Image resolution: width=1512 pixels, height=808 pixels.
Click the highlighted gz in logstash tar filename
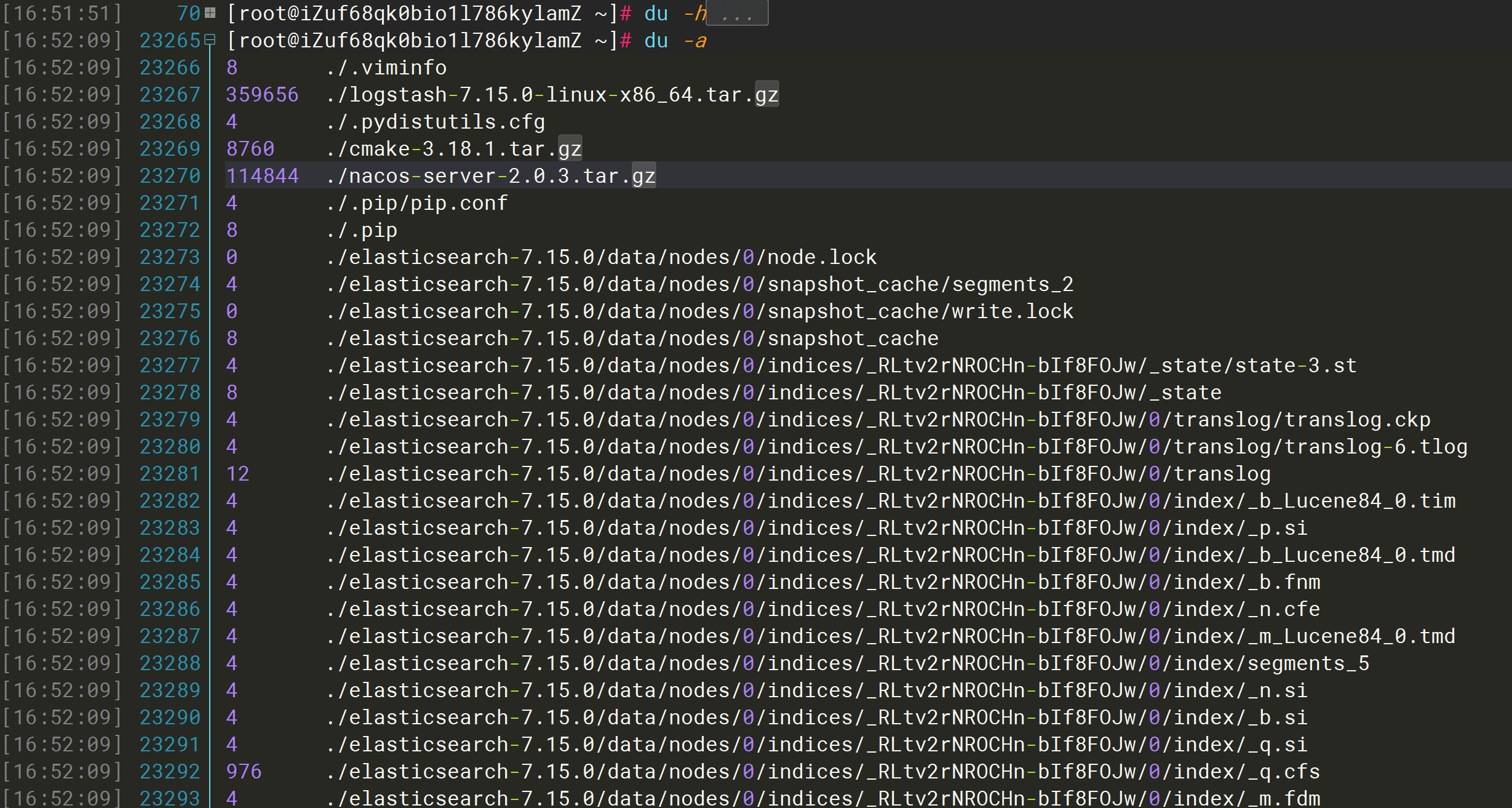coord(766,95)
